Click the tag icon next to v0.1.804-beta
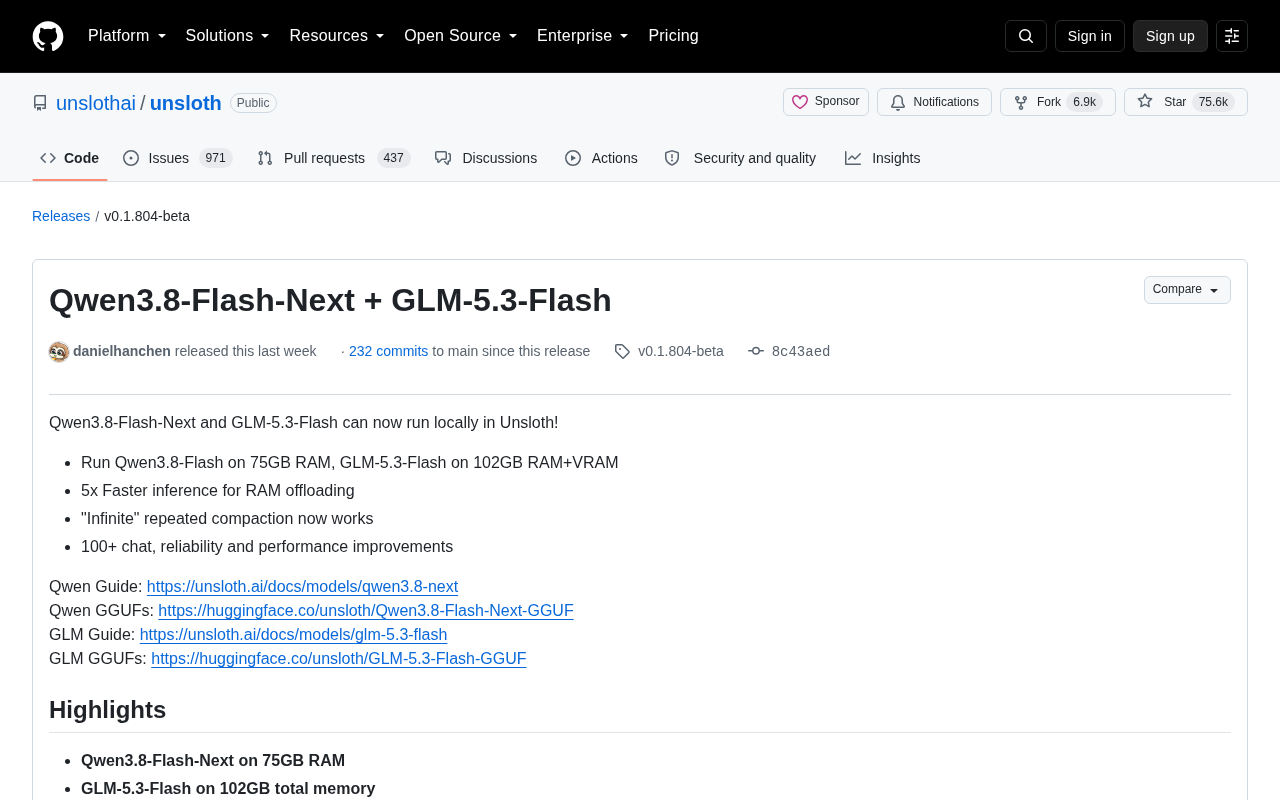 pyautogui.click(x=622, y=351)
